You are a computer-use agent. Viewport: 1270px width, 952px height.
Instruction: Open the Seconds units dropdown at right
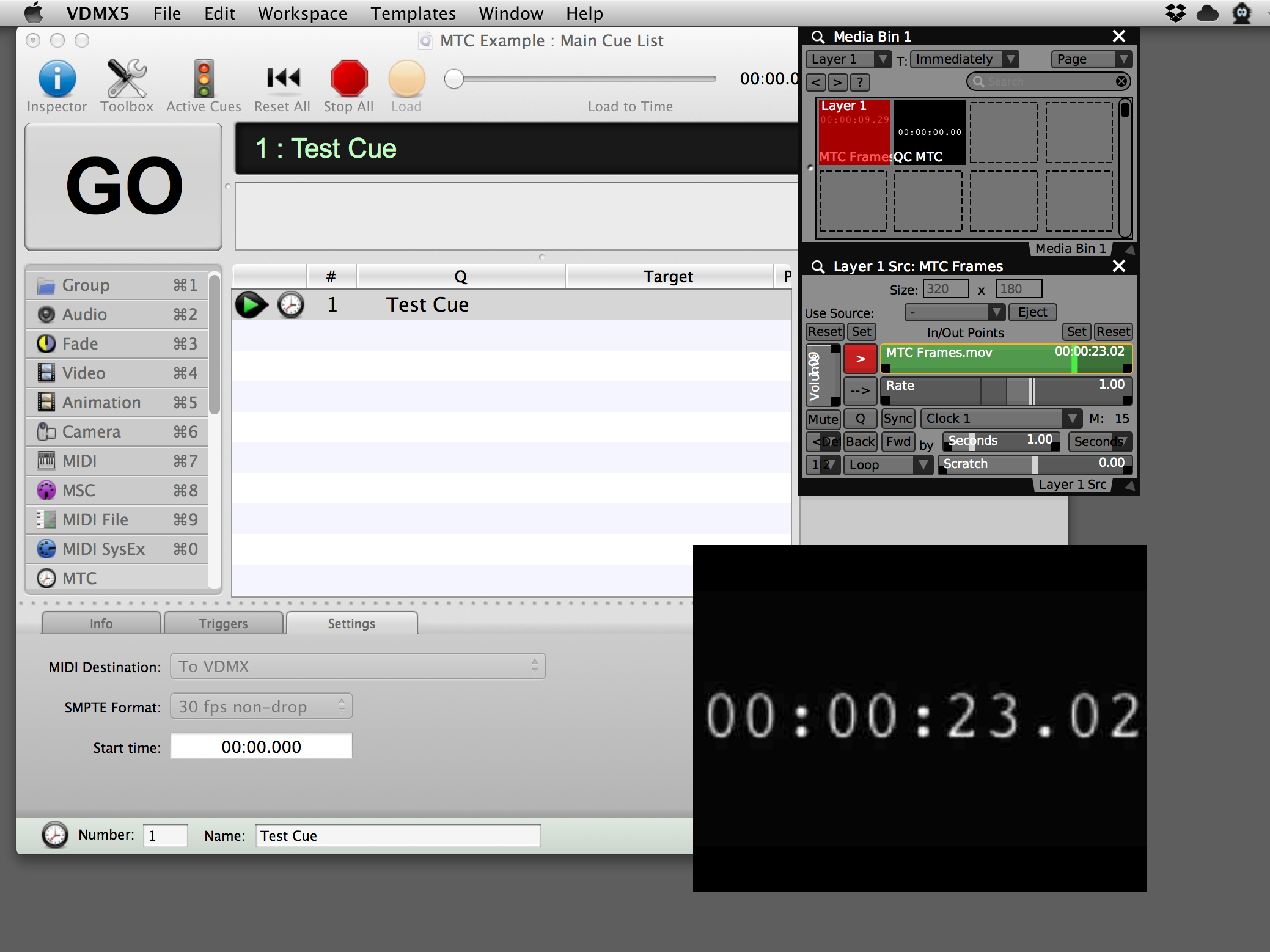click(x=1100, y=442)
